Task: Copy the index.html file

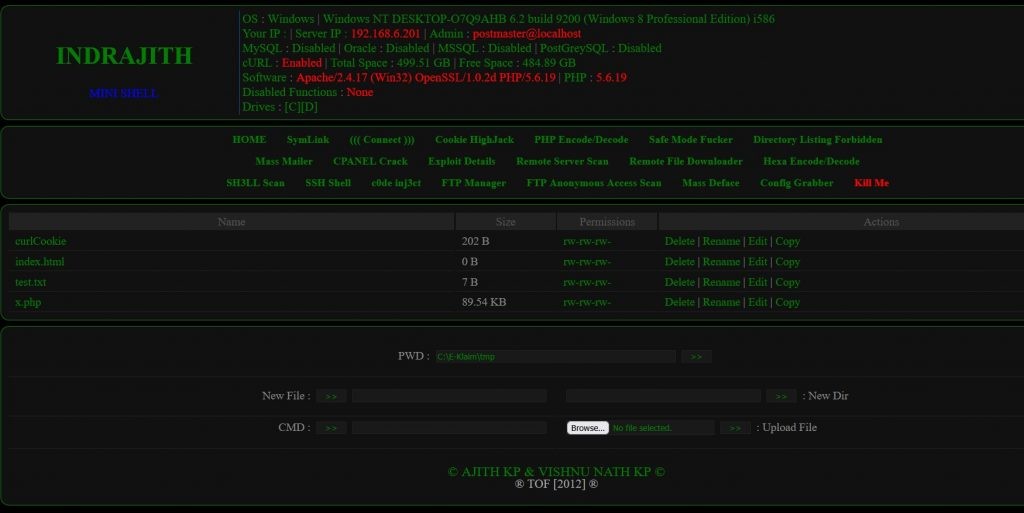Action: point(787,262)
